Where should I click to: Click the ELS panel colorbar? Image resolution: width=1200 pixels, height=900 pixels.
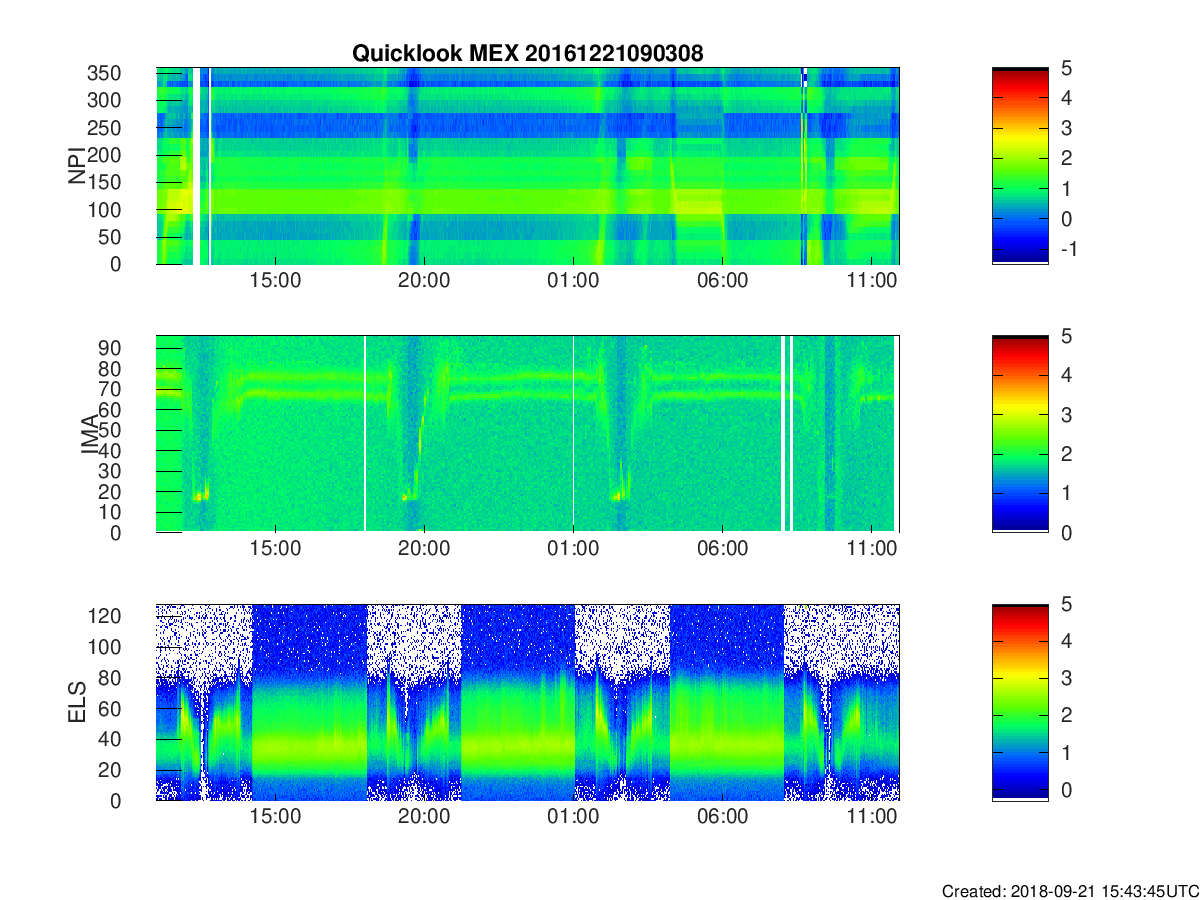coord(1020,702)
